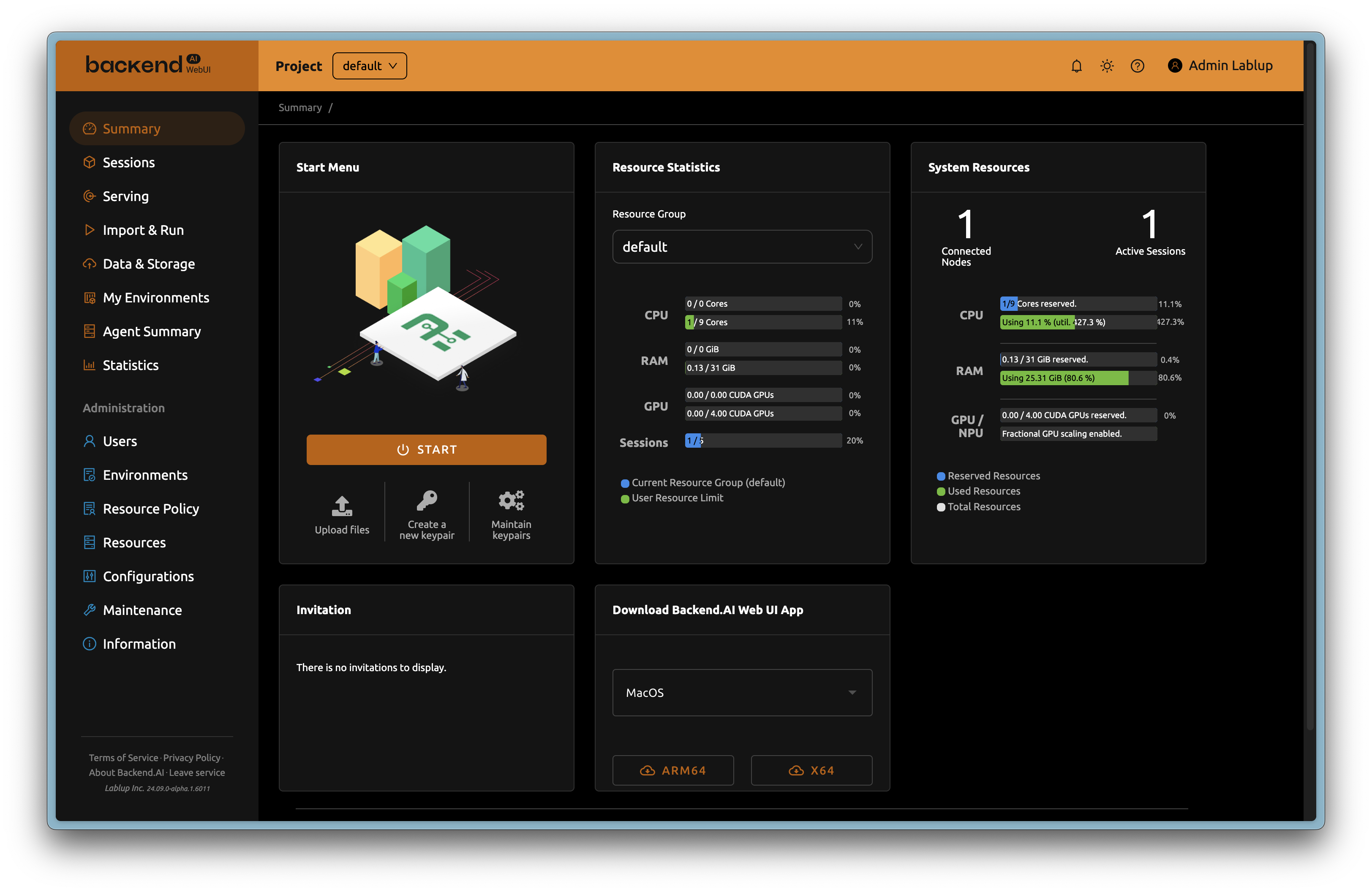Viewport: 1372px width, 892px height.
Task: Open the Privacy Policy link
Action: (x=191, y=758)
